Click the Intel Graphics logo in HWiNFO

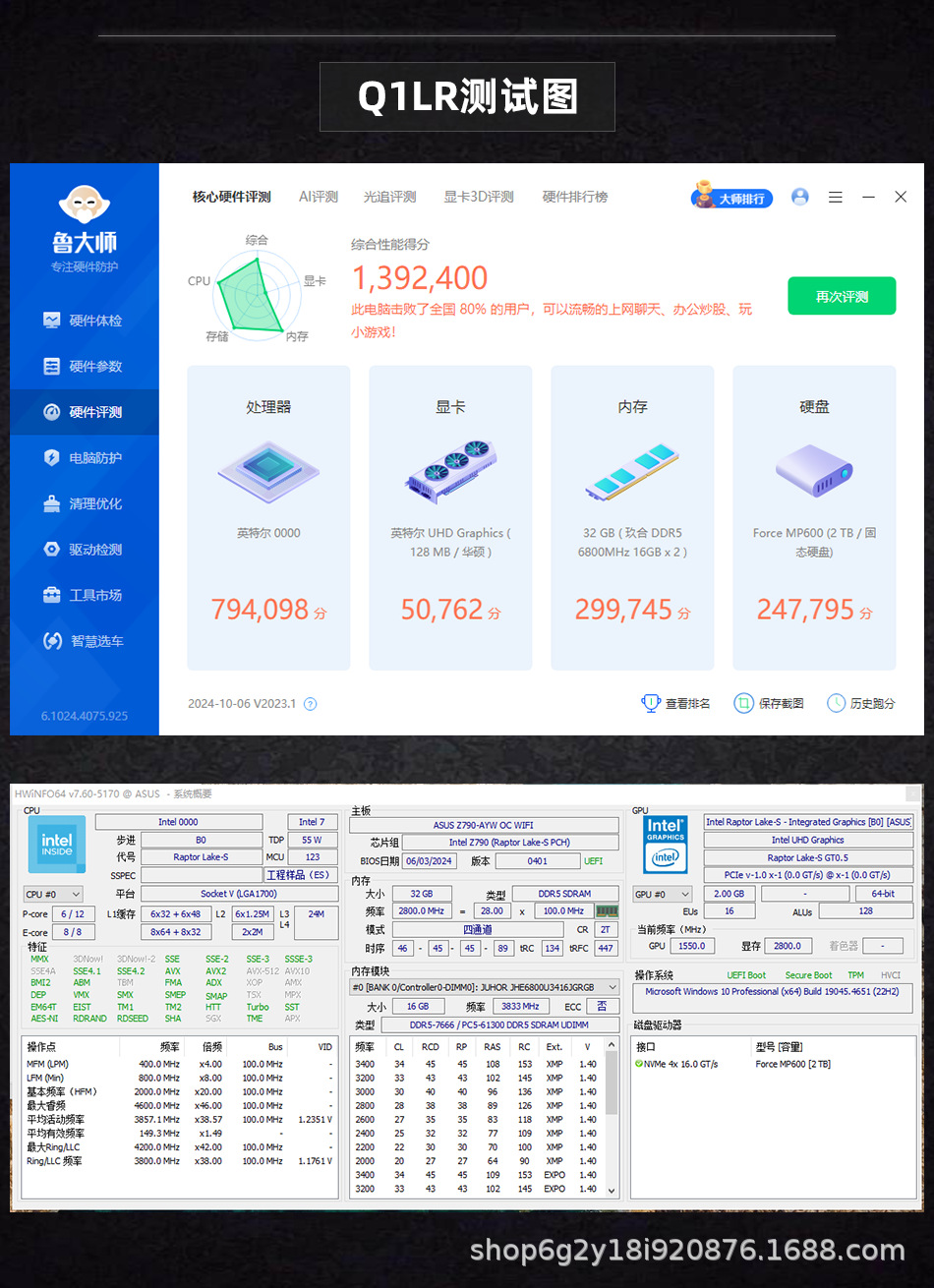pyautogui.click(x=666, y=843)
